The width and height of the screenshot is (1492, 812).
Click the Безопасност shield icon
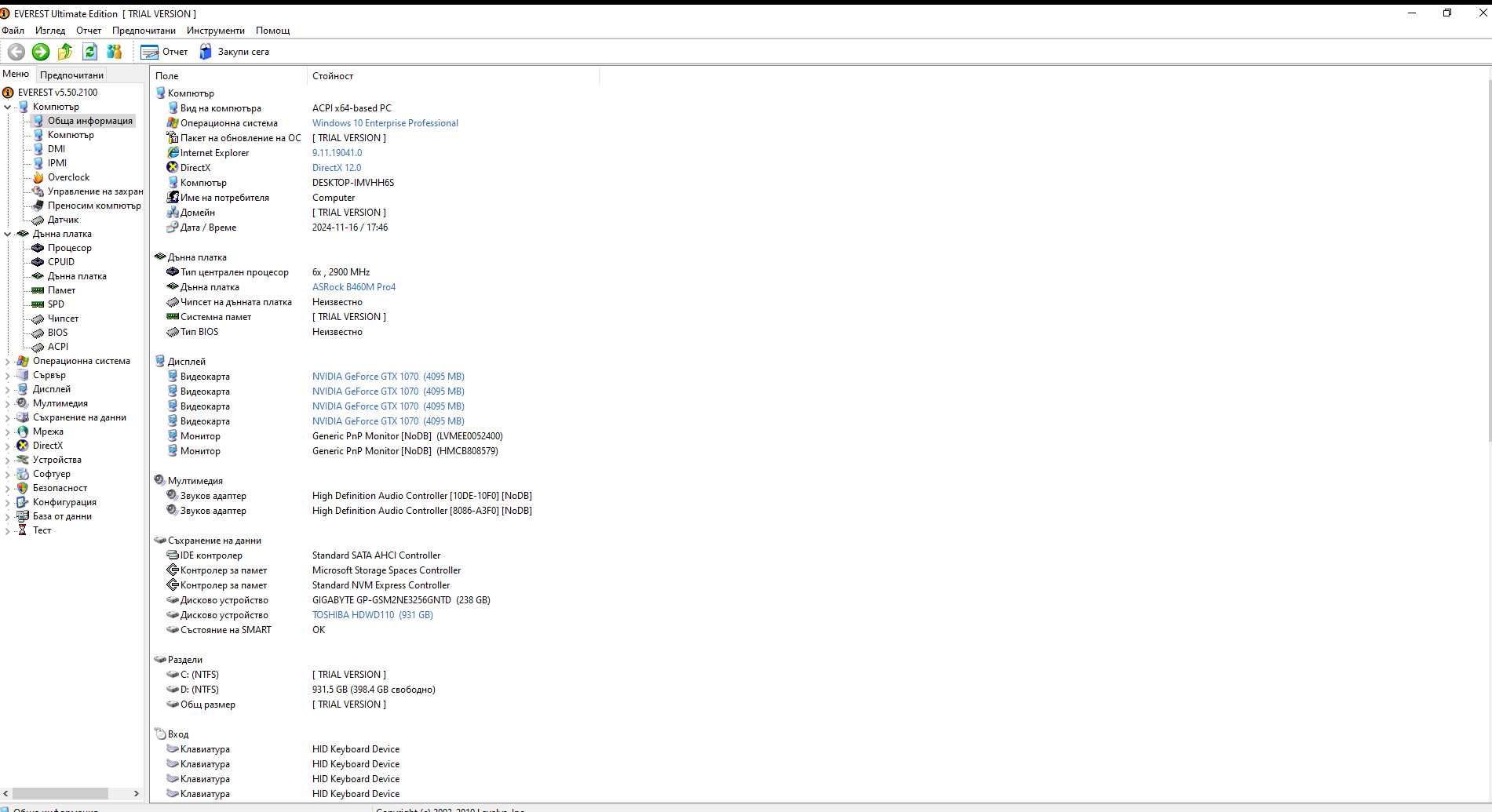point(23,488)
